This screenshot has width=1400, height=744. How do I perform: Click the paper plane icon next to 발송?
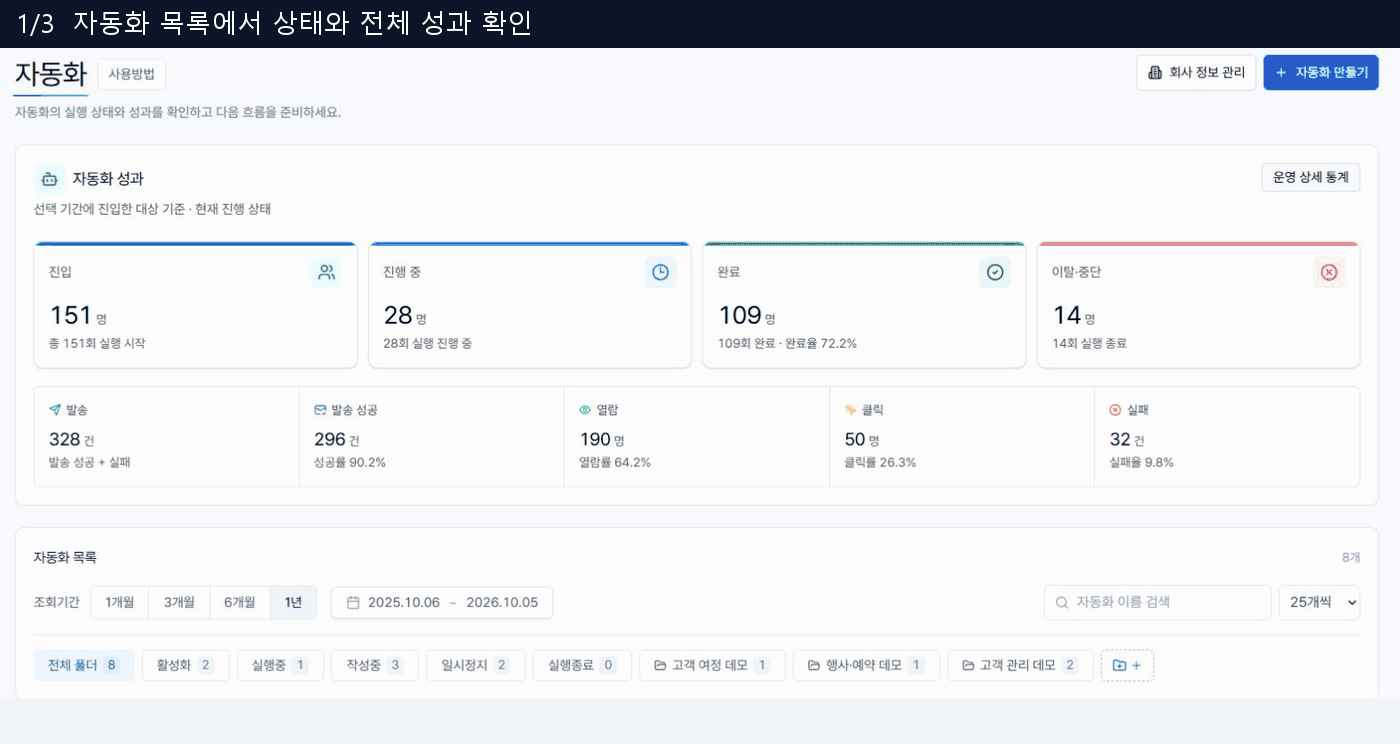pyautogui.click(x=55, y=410)
